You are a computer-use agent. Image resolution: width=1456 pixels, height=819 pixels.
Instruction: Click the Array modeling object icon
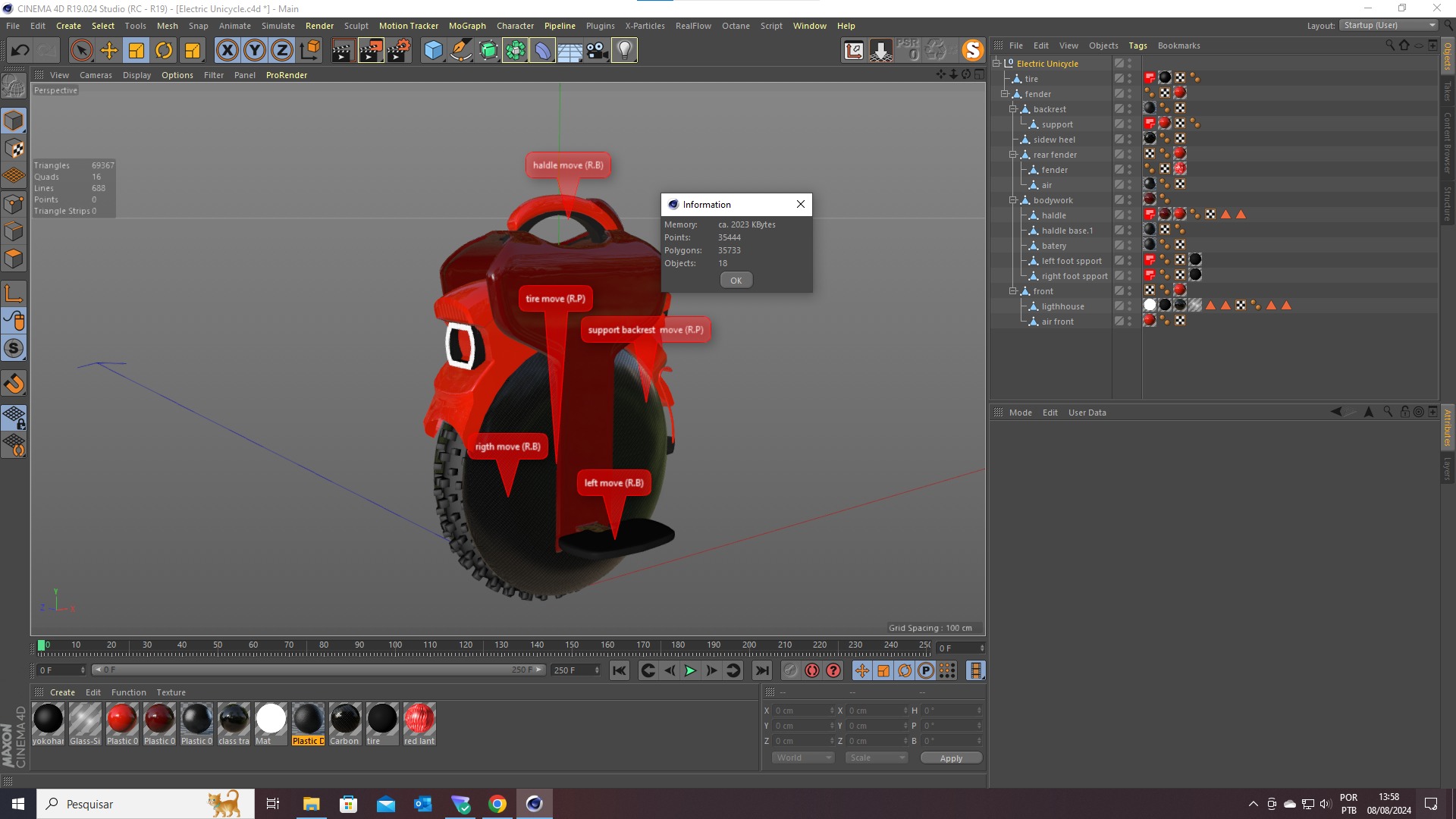[x=516, y=51]
